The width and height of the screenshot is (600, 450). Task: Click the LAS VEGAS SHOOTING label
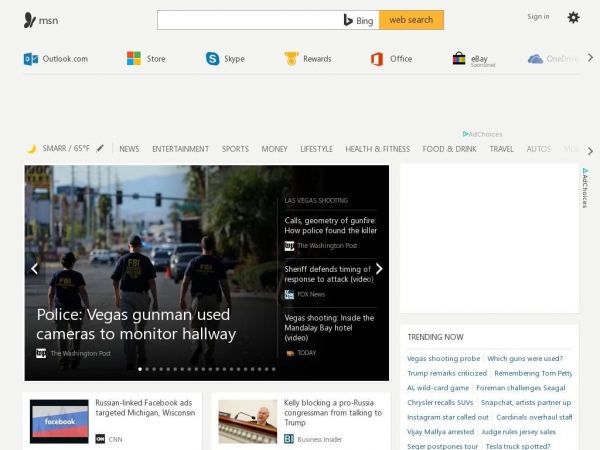point(316,200)
